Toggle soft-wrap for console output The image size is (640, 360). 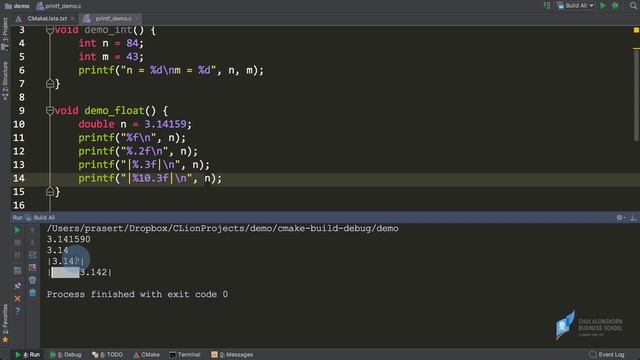click(x=33, y=255)
